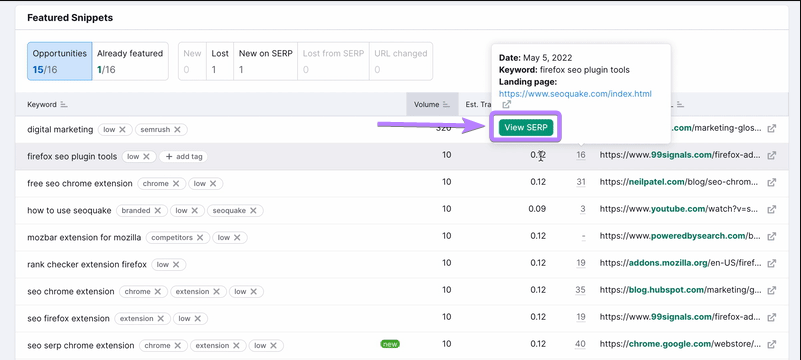Filter by New snippets tab
Viewport: 801px width, 360px height.
pos(193,61)
